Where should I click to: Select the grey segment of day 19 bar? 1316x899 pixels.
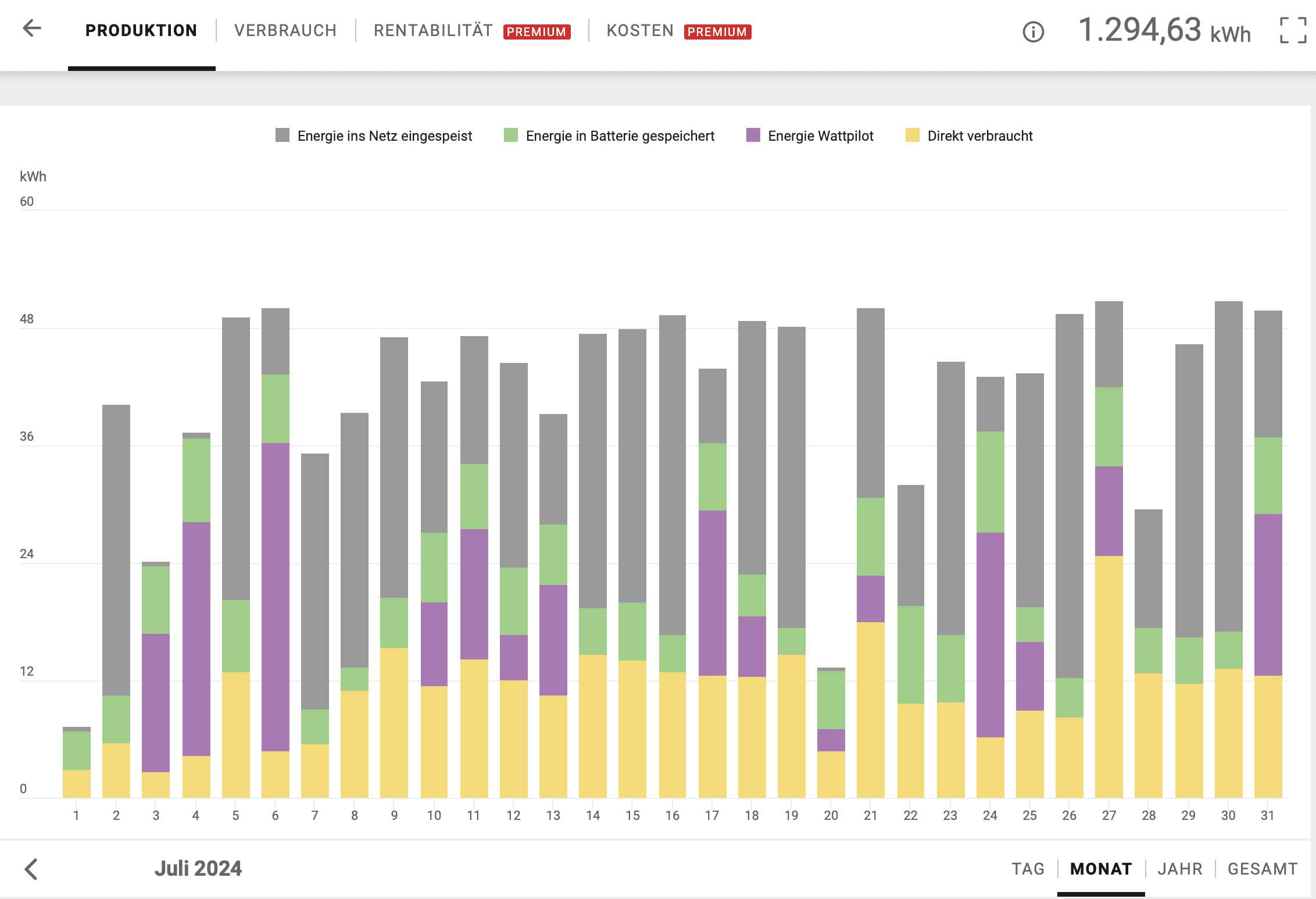coord(792,477)
